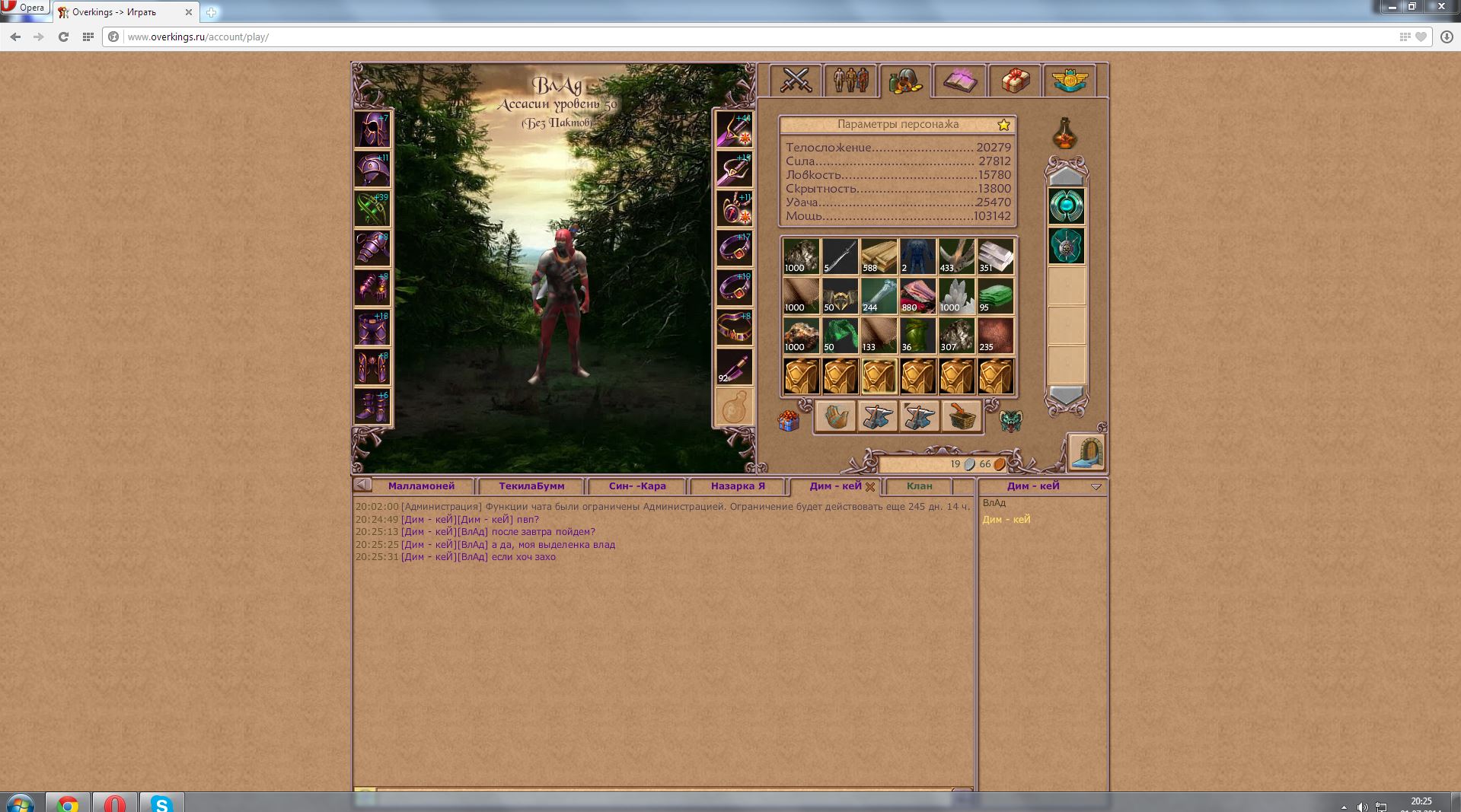Select Дим - кей in the chat user list
This screenshot has width=1461, height=812.
tap(1006, 520)
